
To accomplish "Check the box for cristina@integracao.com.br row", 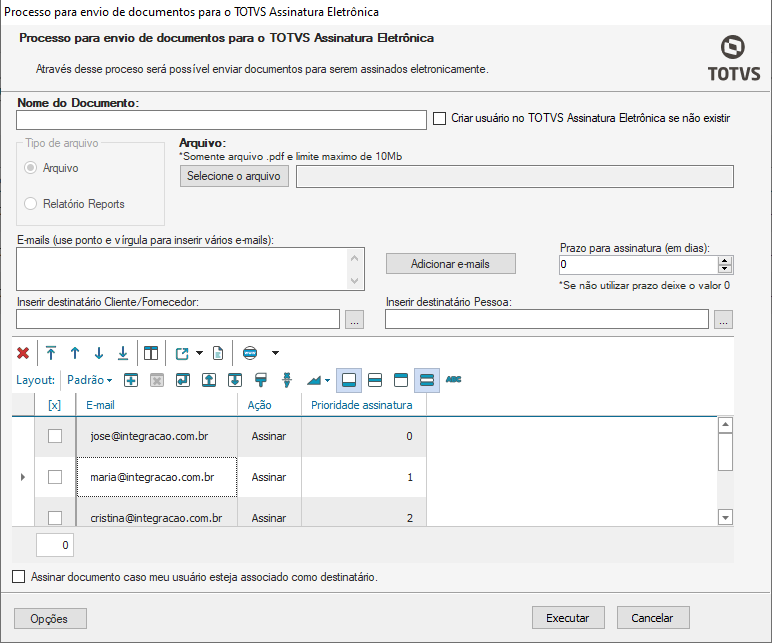I will click(55, 518).
